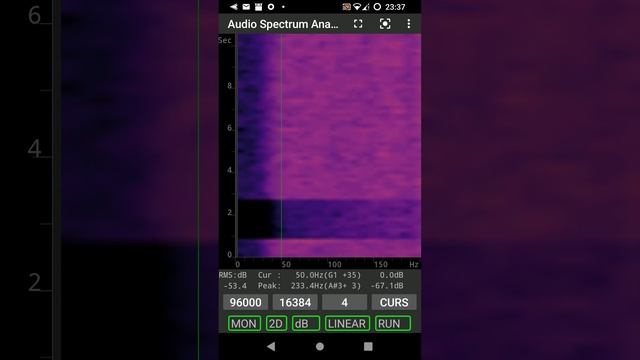Screen dimensions: 640x360
Task: Tap the screenshot capture icon
Action: (384, 24)
